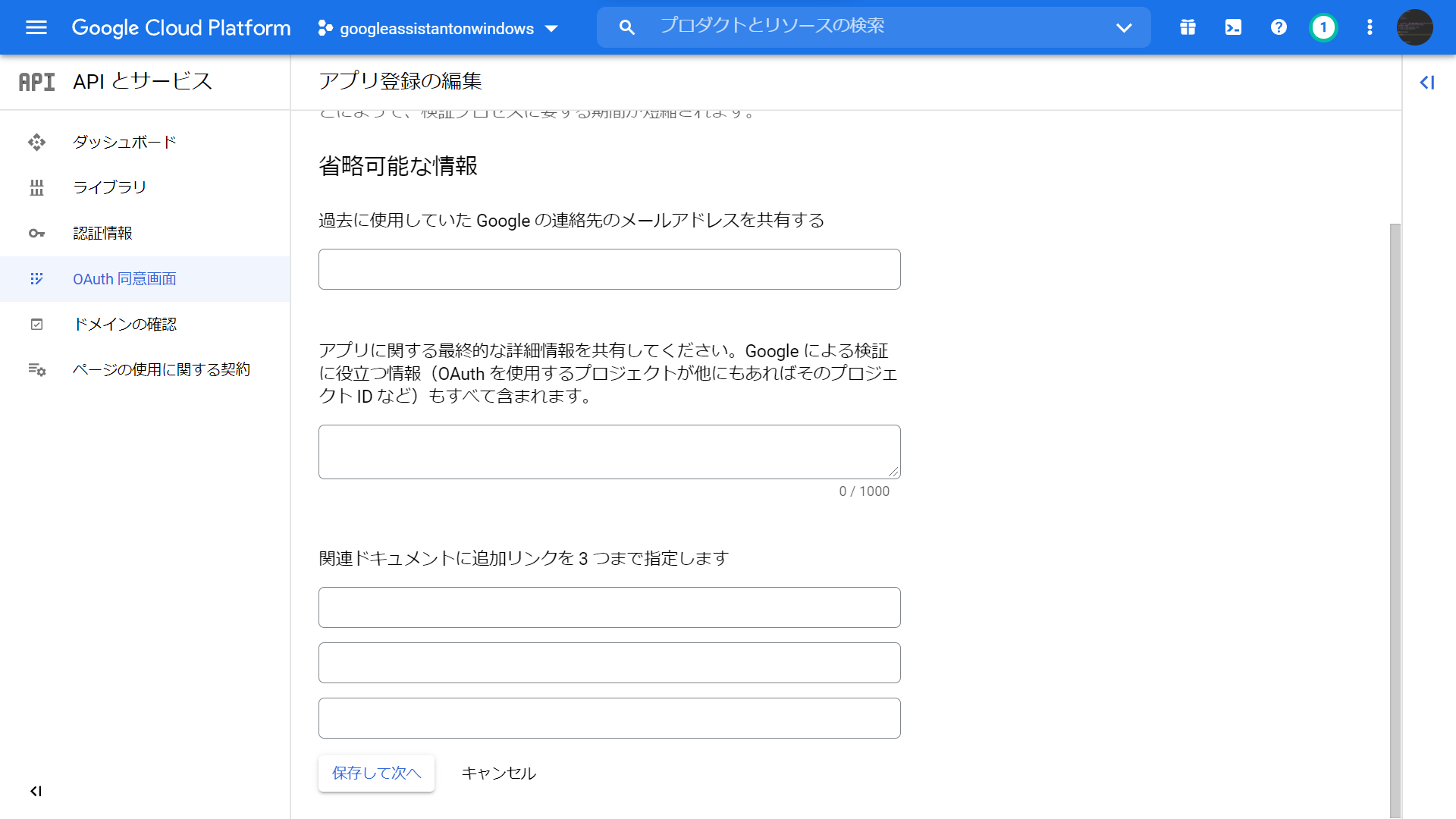Open notifications badge showing 1
Viewport: 1456px width, 819px height.
[x=1323, y=28]
